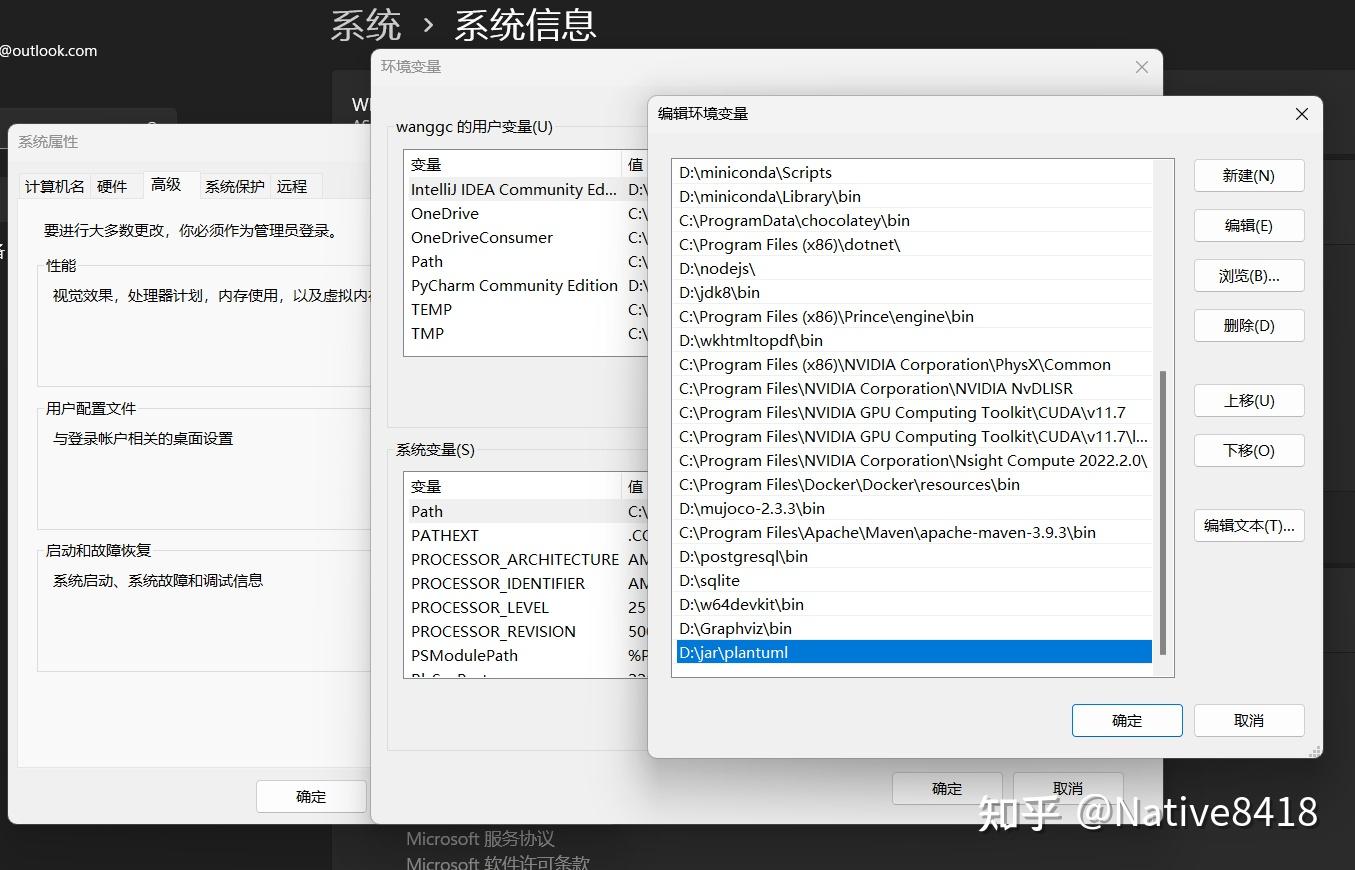Viewport: 1355px width, 870px height.
Task: Switch to the 系统保护 tab
Action: 234,186
